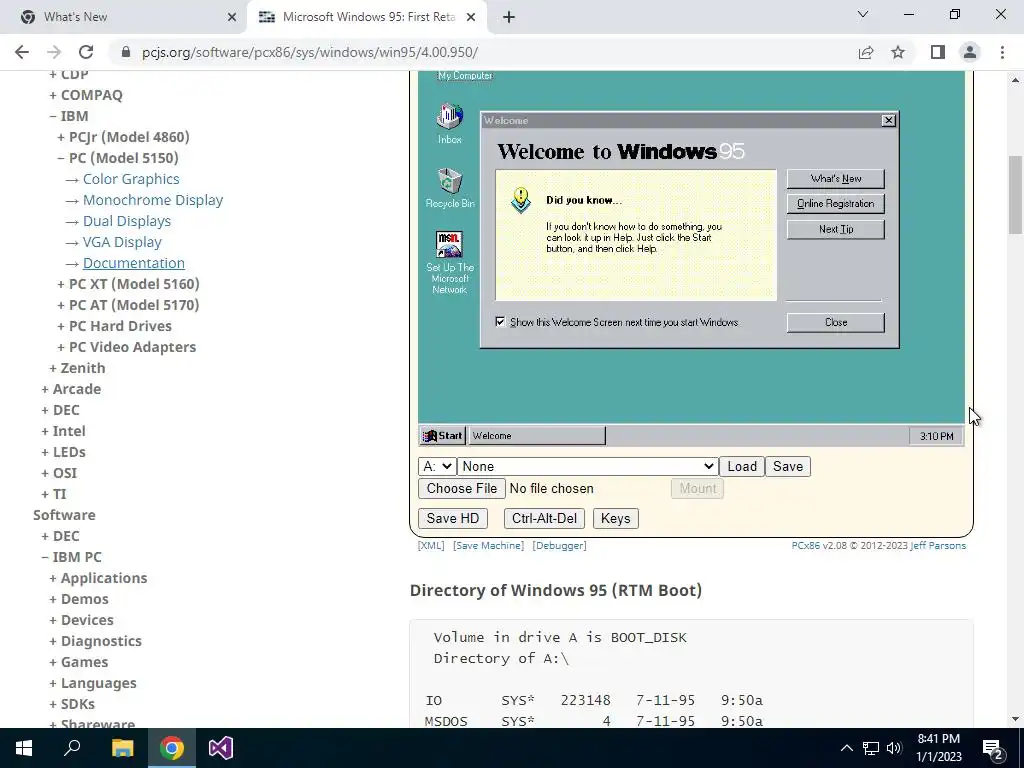Open a new browser tab
Image resolution: width=1024 pixels, height=768 pixels.
pos(509,17)
